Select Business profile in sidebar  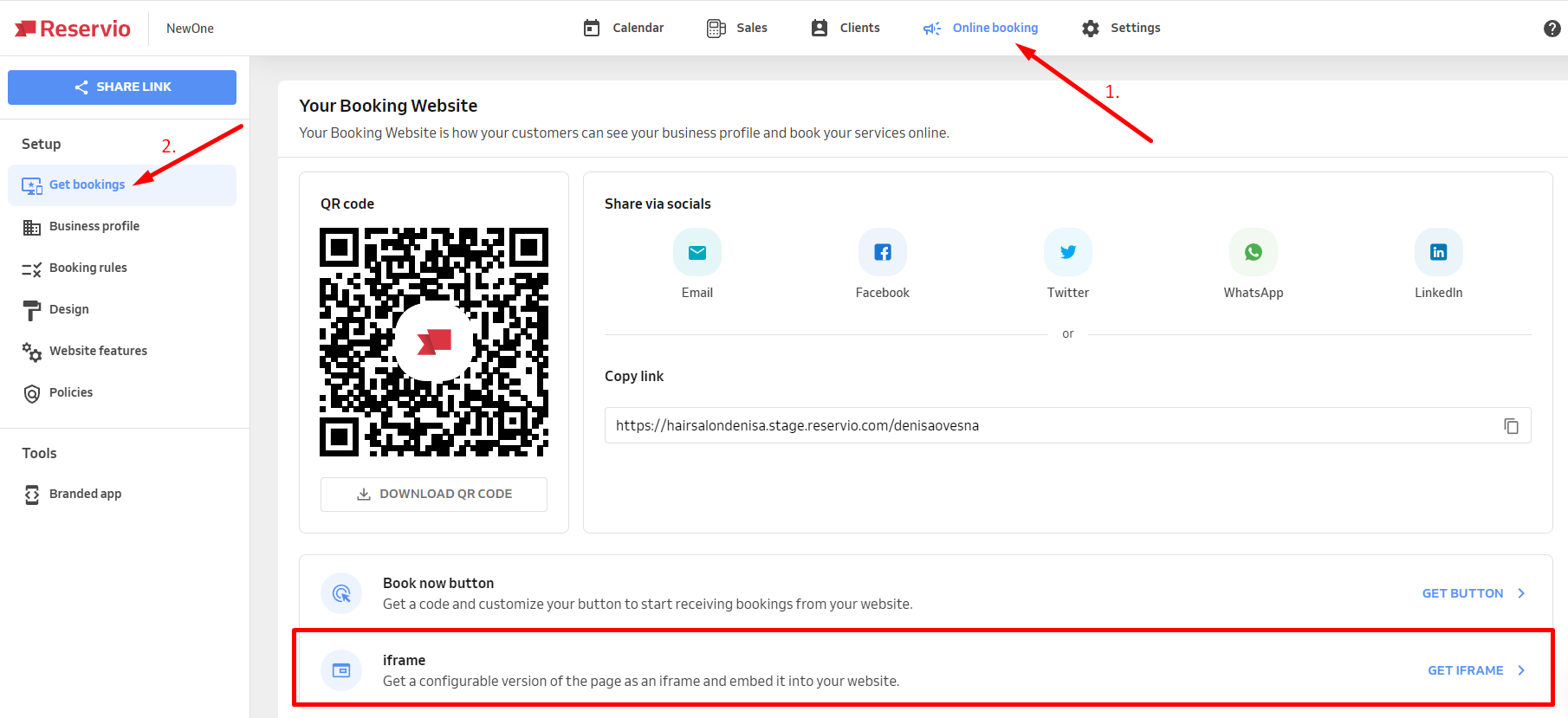click(x=94, y=226)
